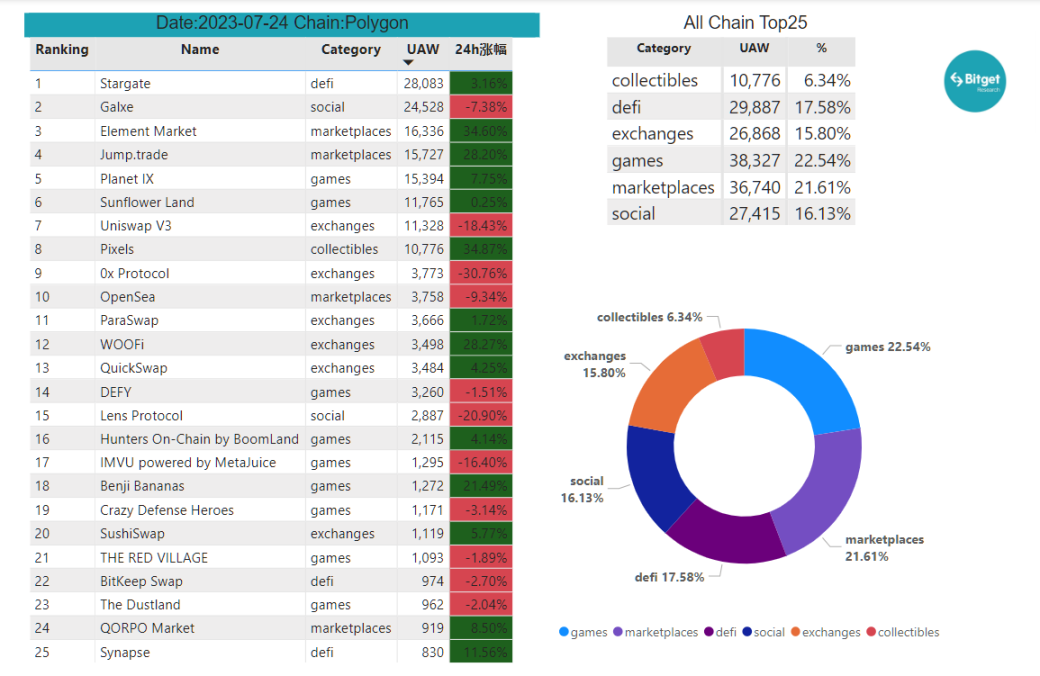Click Pixels name cell

117,249
